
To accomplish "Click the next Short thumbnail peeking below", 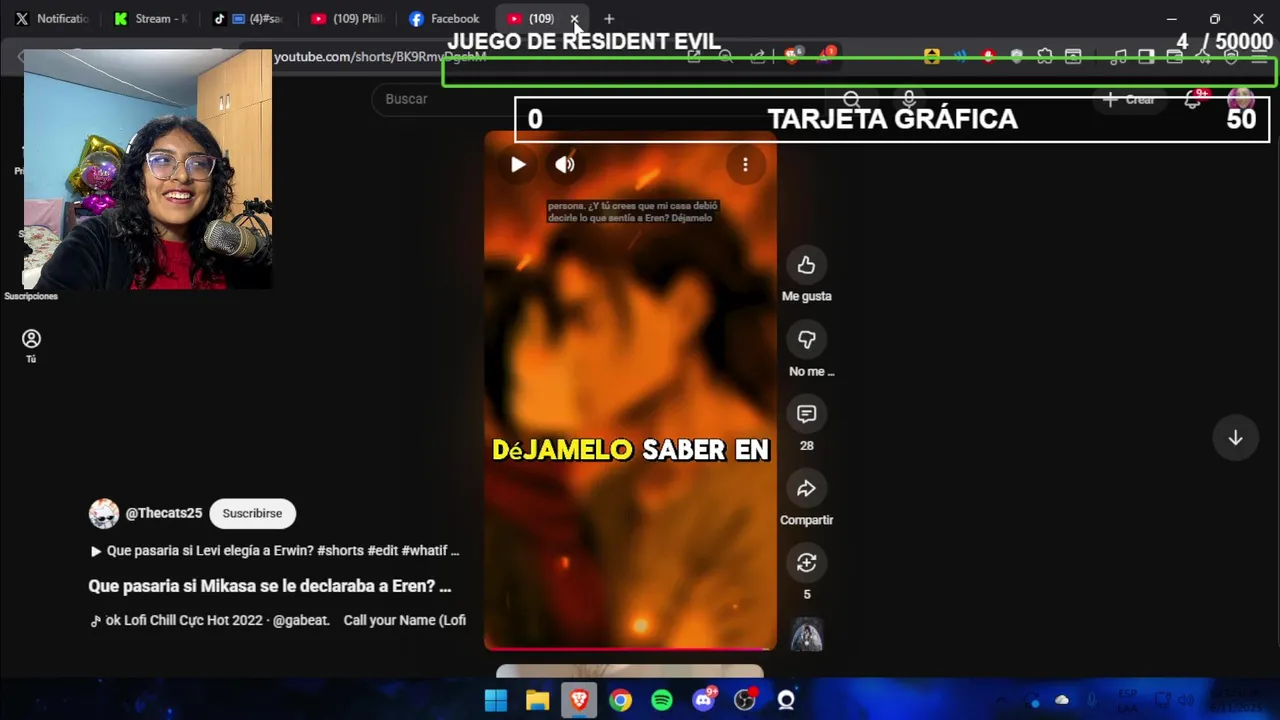I will point(630,672).
